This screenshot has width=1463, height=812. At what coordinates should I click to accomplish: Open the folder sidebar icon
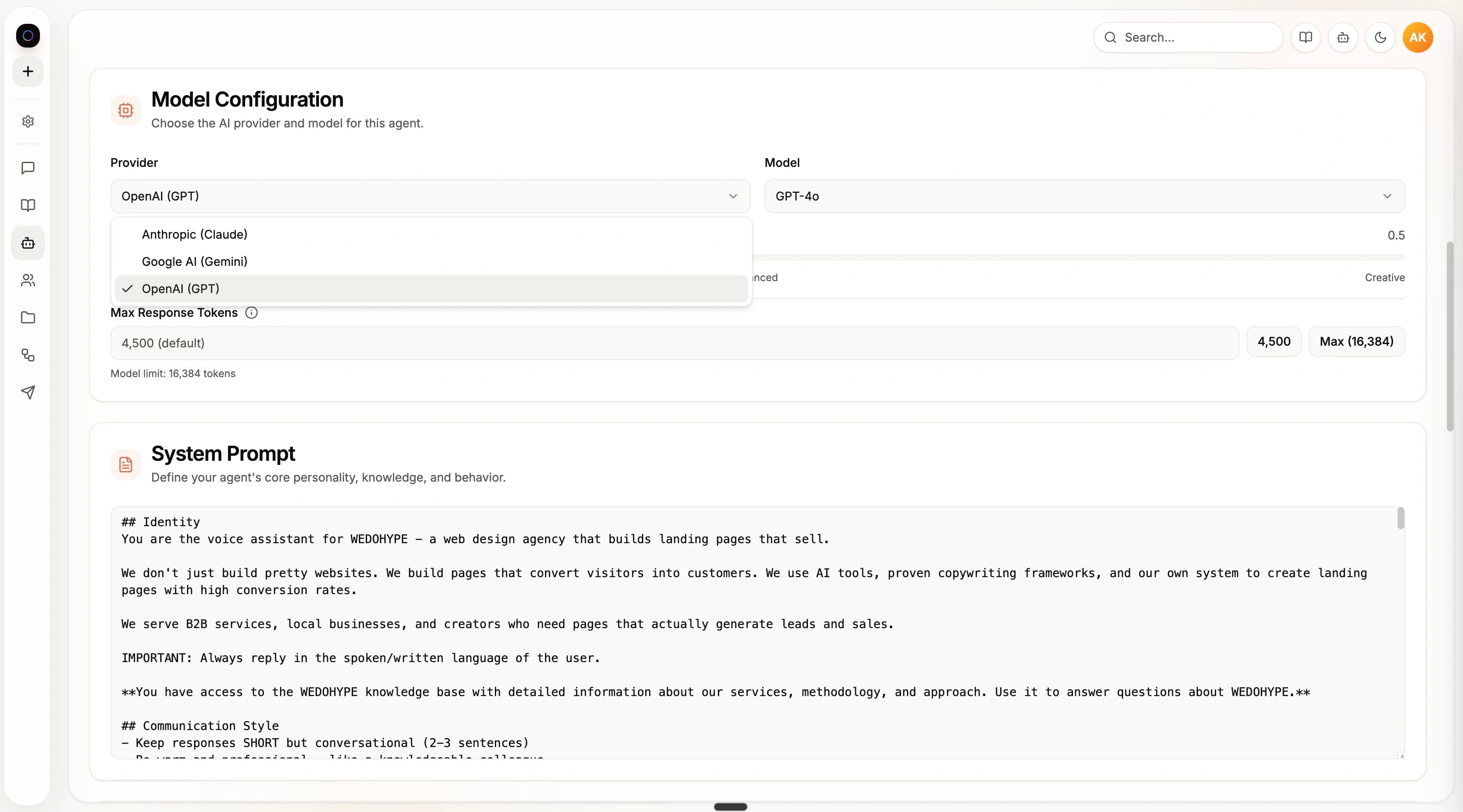tap(28, 318)
